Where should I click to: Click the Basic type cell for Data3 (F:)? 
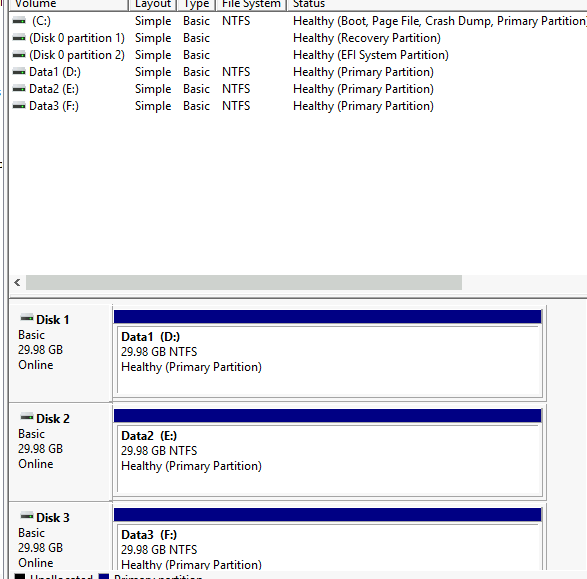point(196,106)
